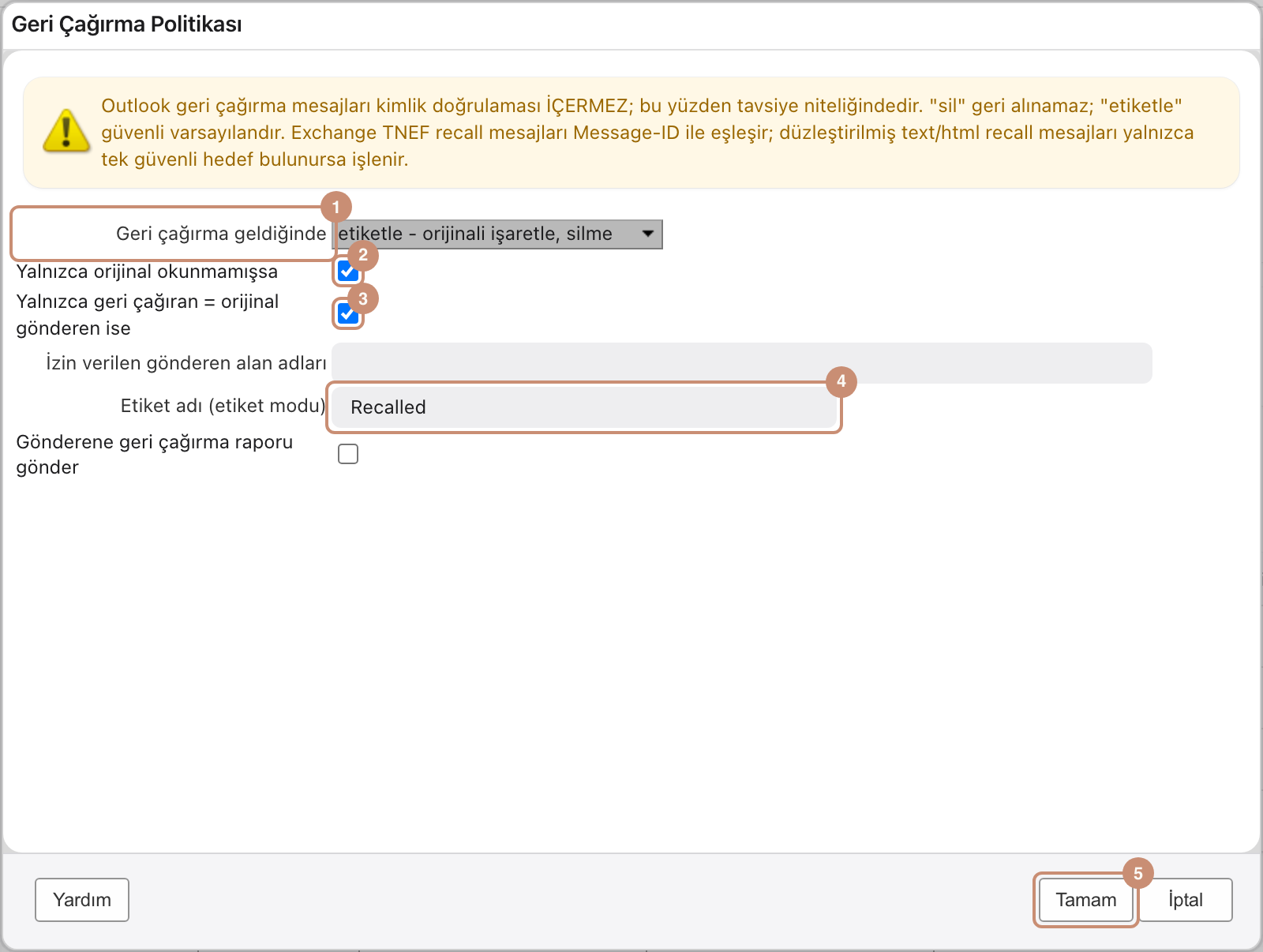1263x952 pixels.
Task: Click the 'Geri çağırma geldiğinde' label
Action: click(x=221, y=234)
